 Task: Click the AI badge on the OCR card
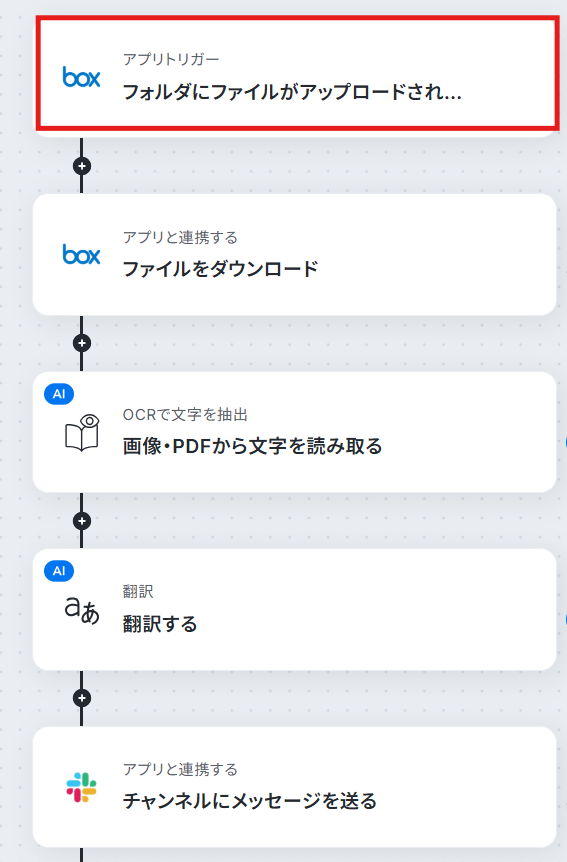[59, 394]
